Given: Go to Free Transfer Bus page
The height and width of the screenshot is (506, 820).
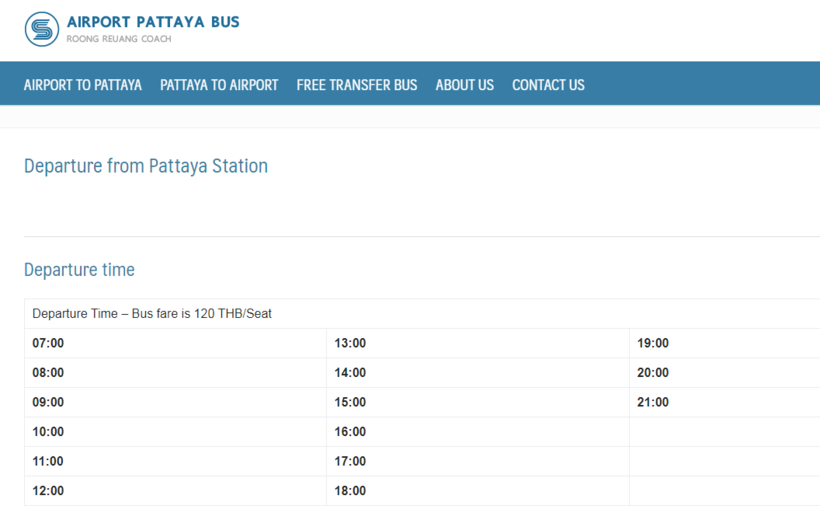Looking at the screenshot, I should point(357,85).
